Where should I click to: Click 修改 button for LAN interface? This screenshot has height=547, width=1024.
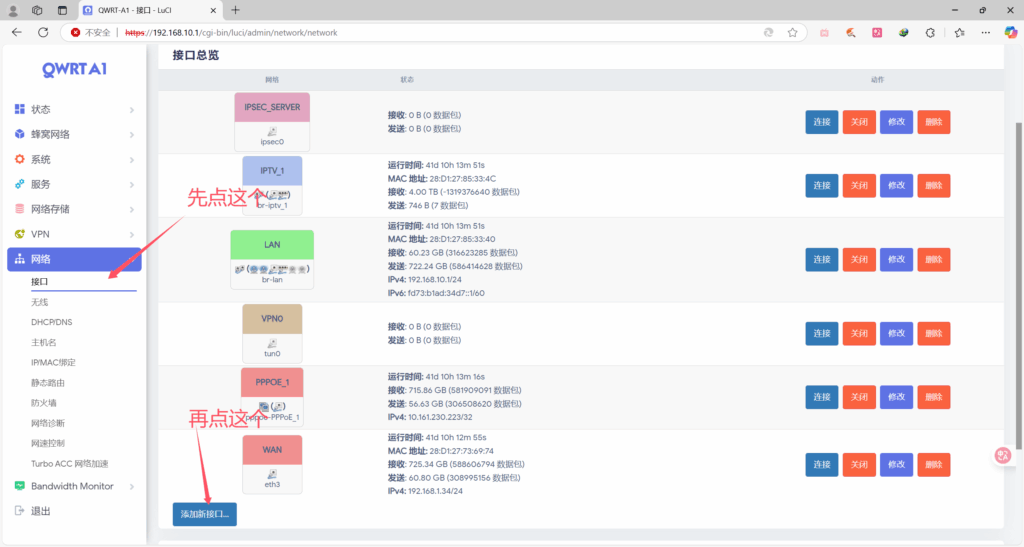[x=896, y=260]
